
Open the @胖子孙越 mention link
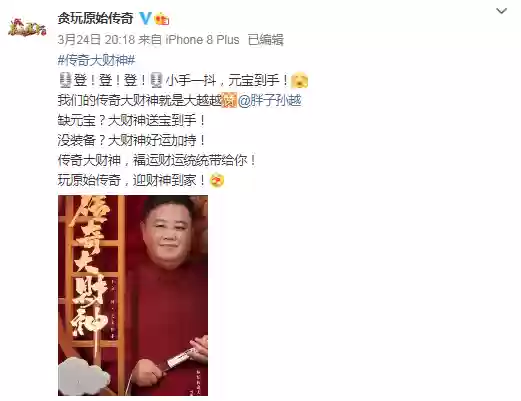click(x=270, y=100)
